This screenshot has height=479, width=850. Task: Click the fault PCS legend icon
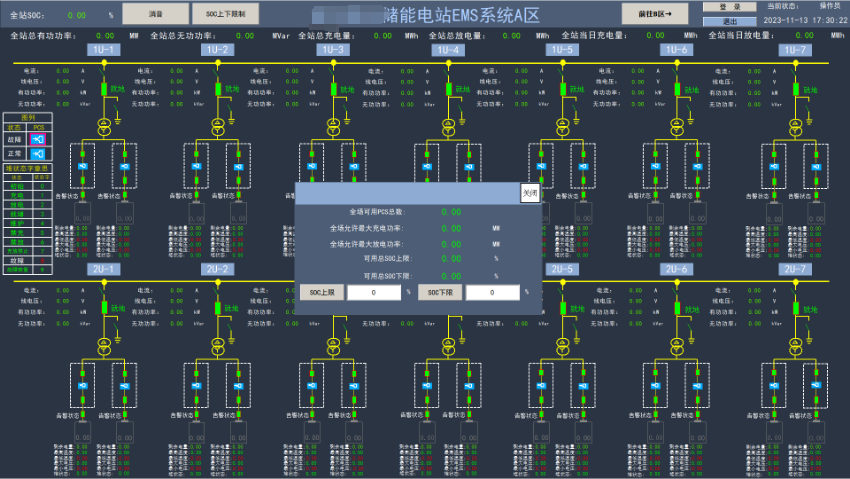(x=38, y=139)
